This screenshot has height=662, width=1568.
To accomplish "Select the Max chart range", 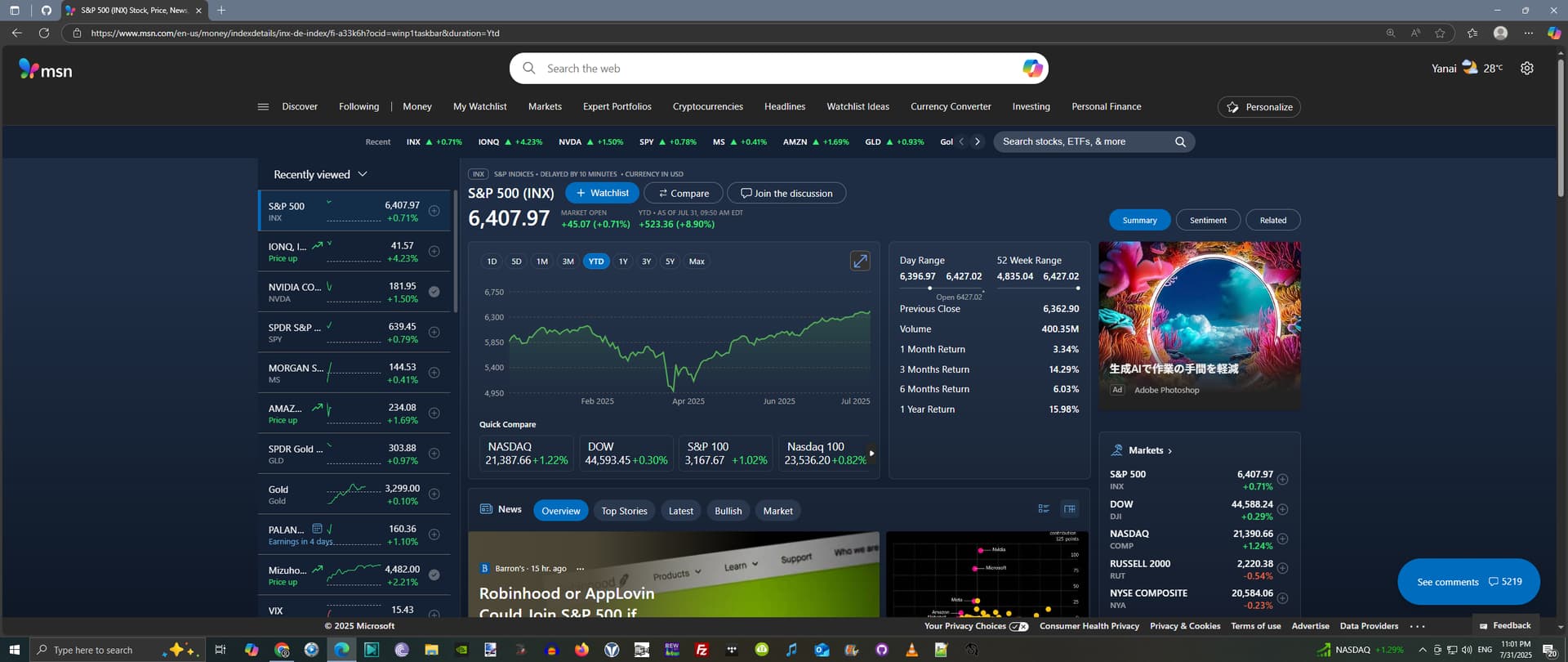I will coord(697,262).
